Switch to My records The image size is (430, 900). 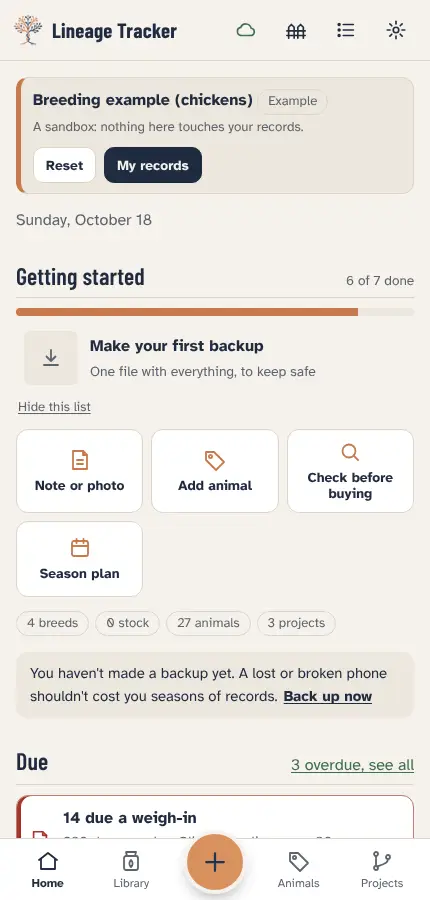(153, 165)
